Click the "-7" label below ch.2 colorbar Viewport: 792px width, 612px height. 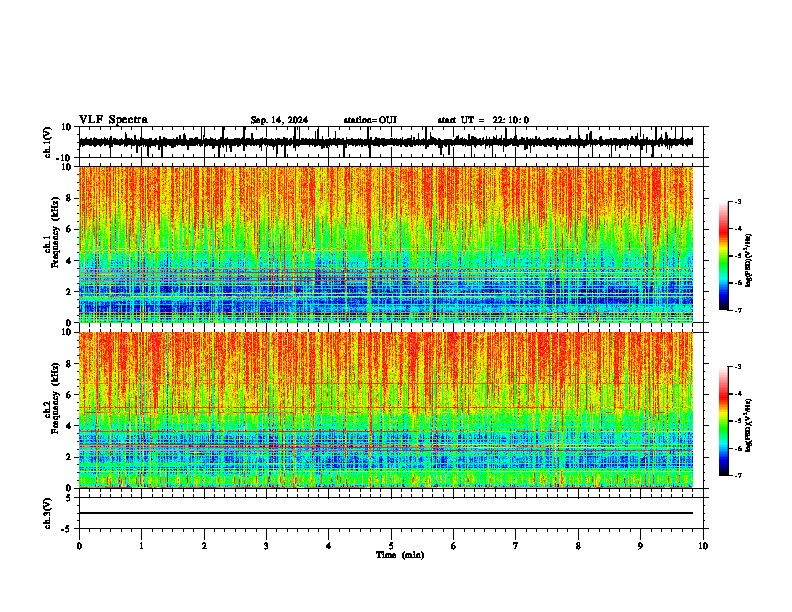coord(738,476)
